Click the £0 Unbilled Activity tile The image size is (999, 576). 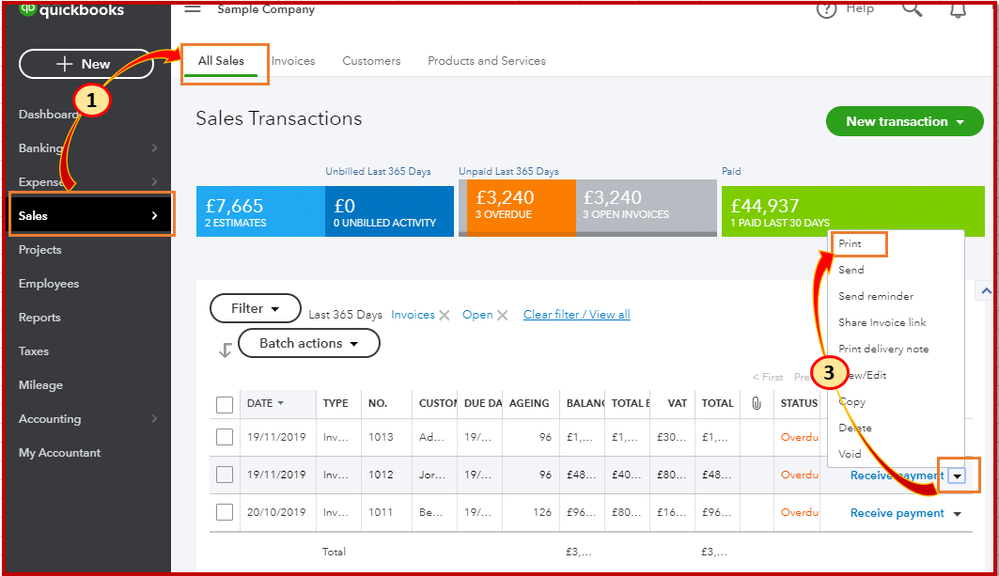pos(389,212)
